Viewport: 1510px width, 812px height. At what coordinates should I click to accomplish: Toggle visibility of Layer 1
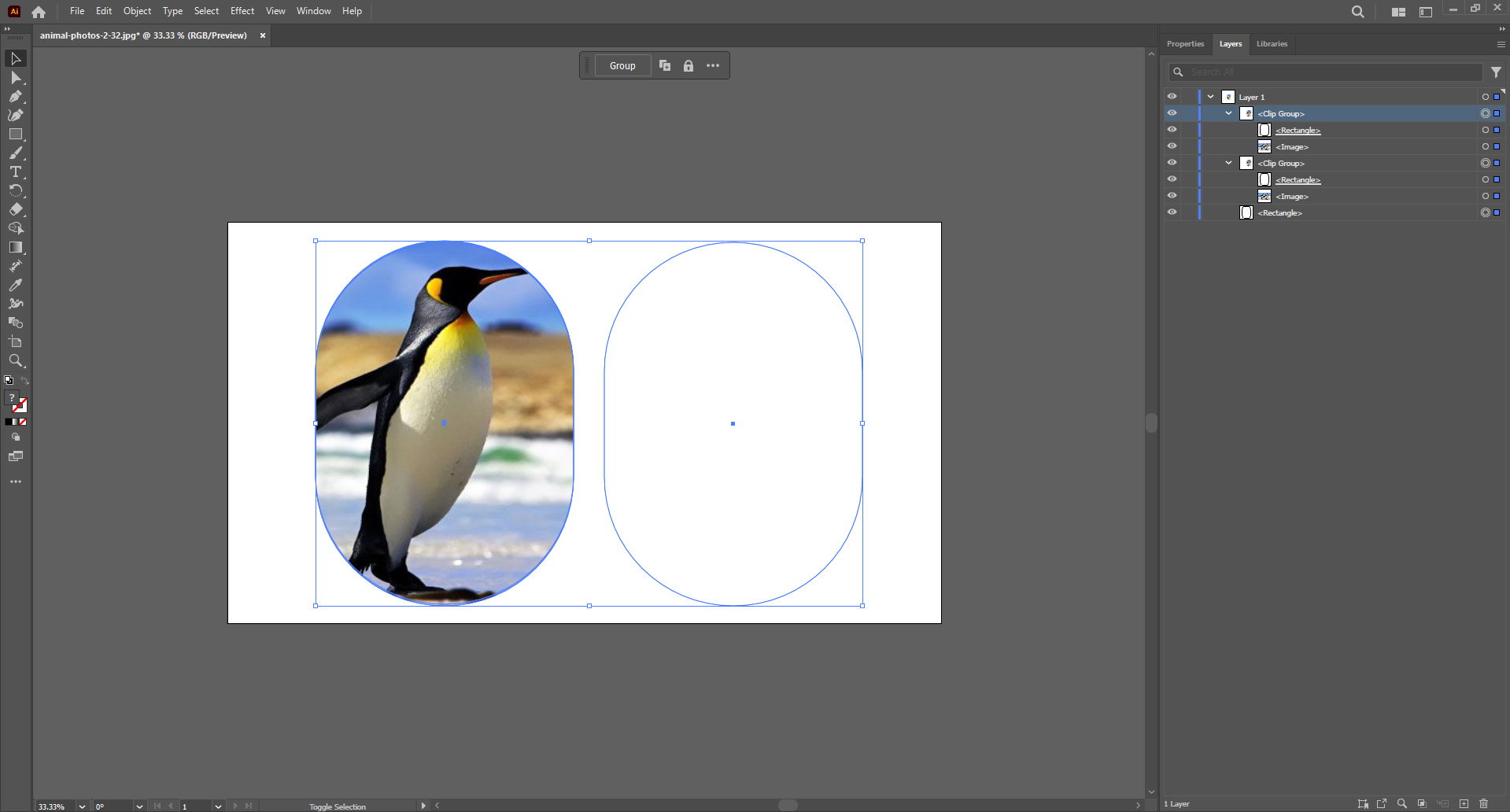coord(1172,96)
